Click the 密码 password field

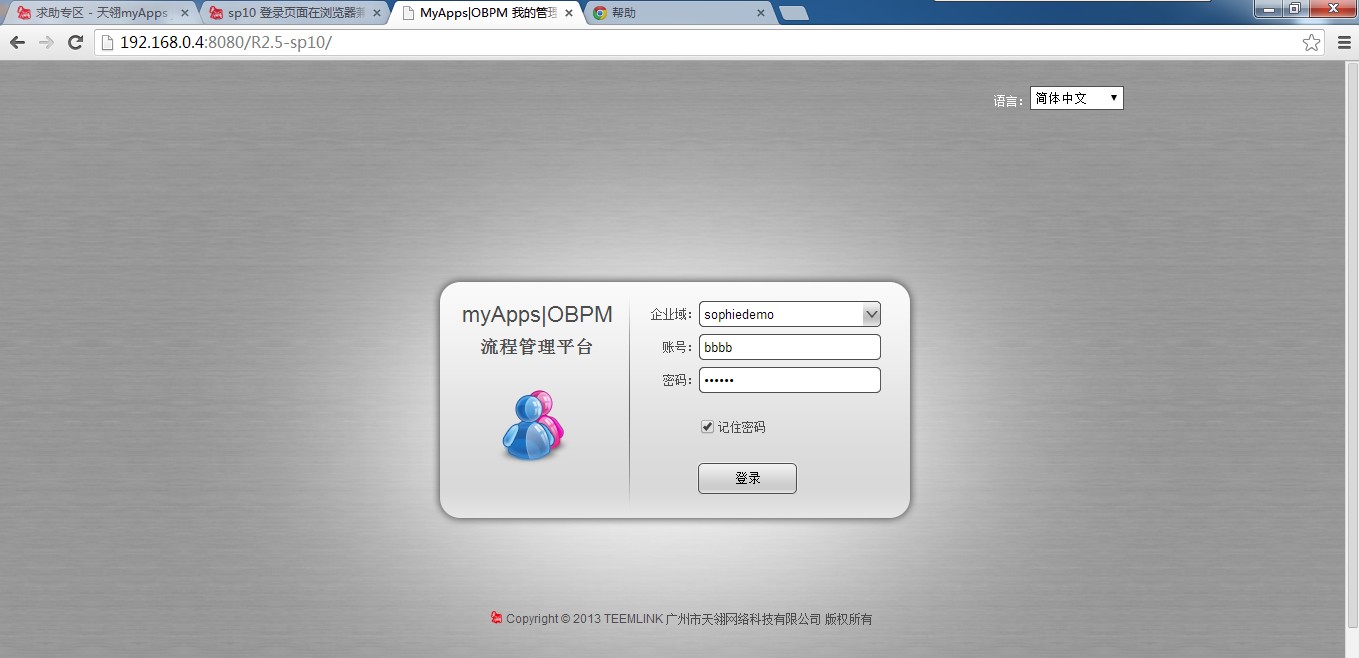coord(790,380)
